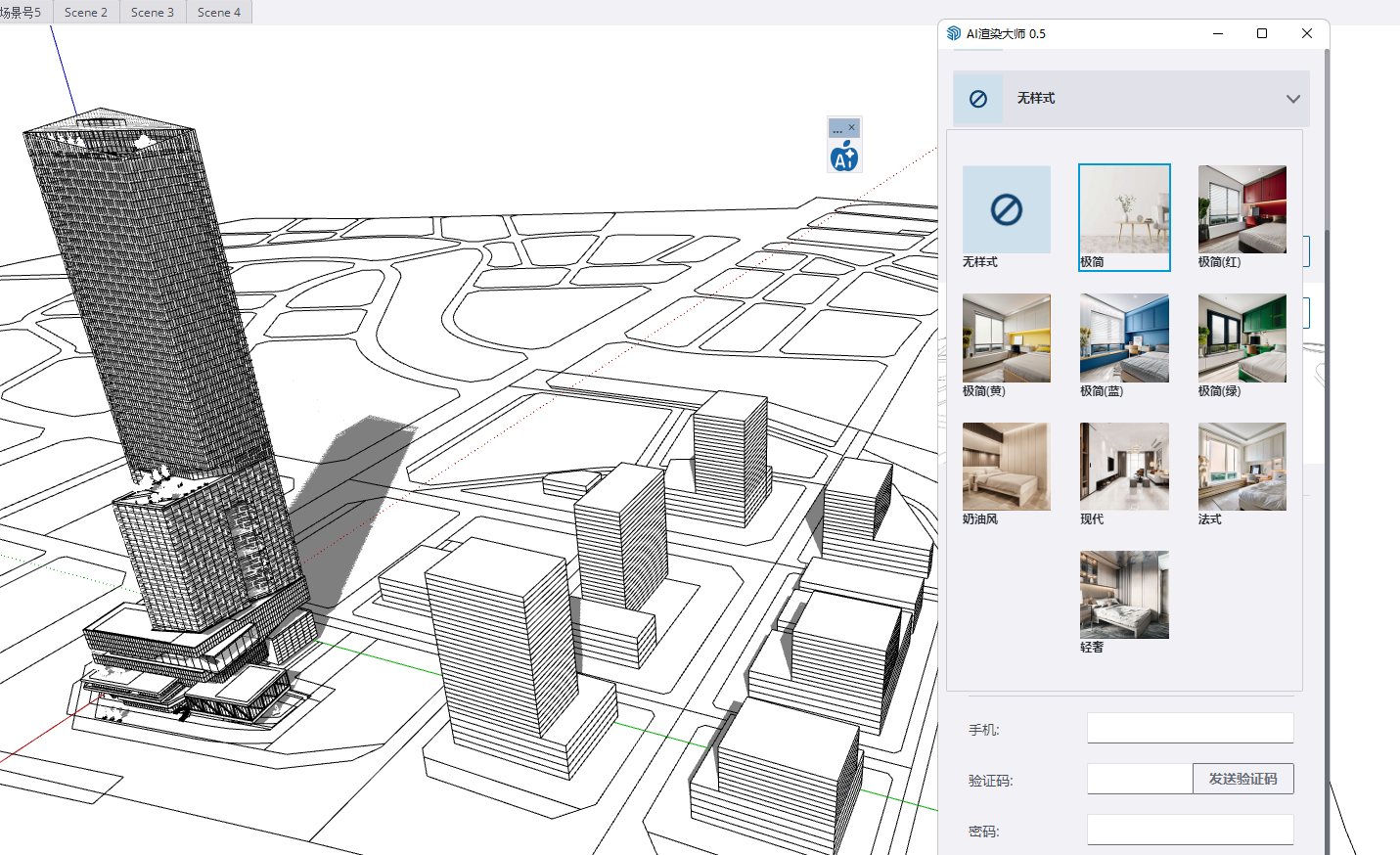Screen dimensions: 1400x855
Task: Select the 极简(黄) yellow style thumbnail
Action: [1006, 338]
